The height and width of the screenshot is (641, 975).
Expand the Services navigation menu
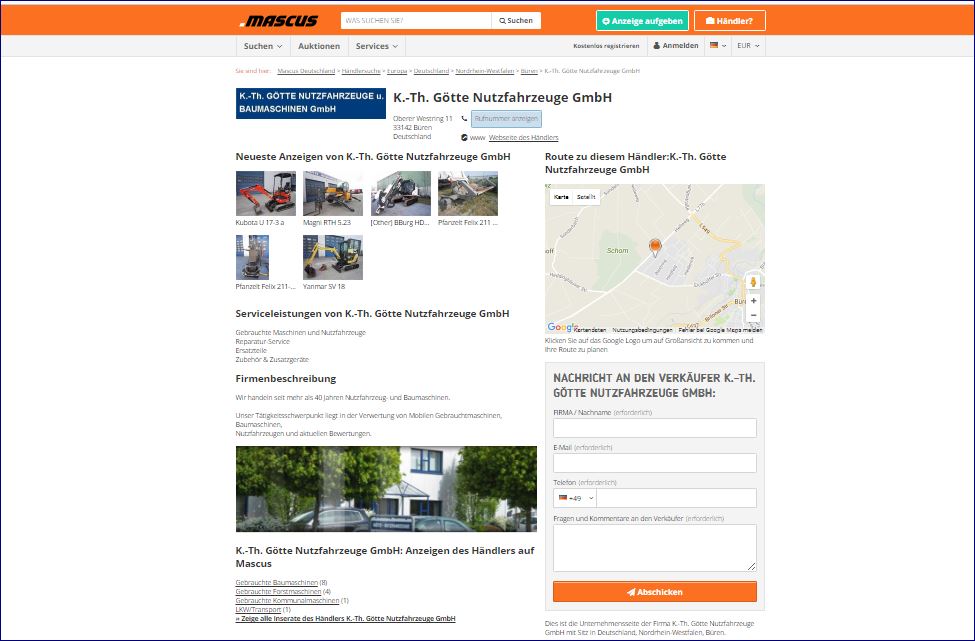376,46
